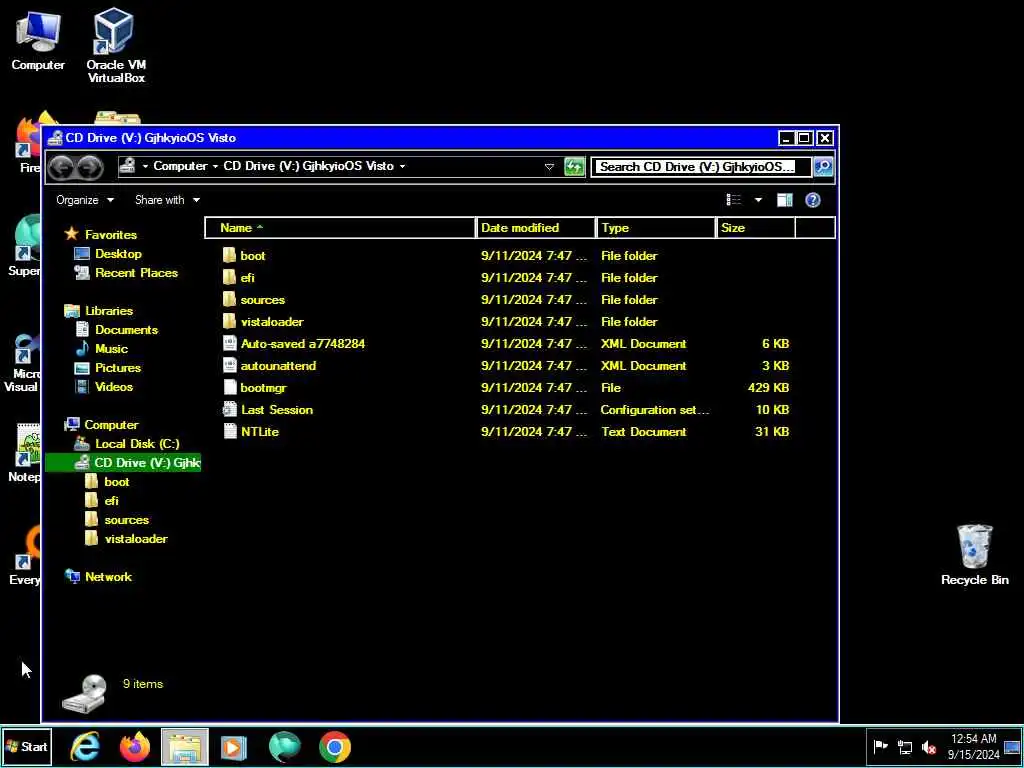Toggle the preview pane icon
The height and width of the screenshot is (768, 1024).
(784, 200)
